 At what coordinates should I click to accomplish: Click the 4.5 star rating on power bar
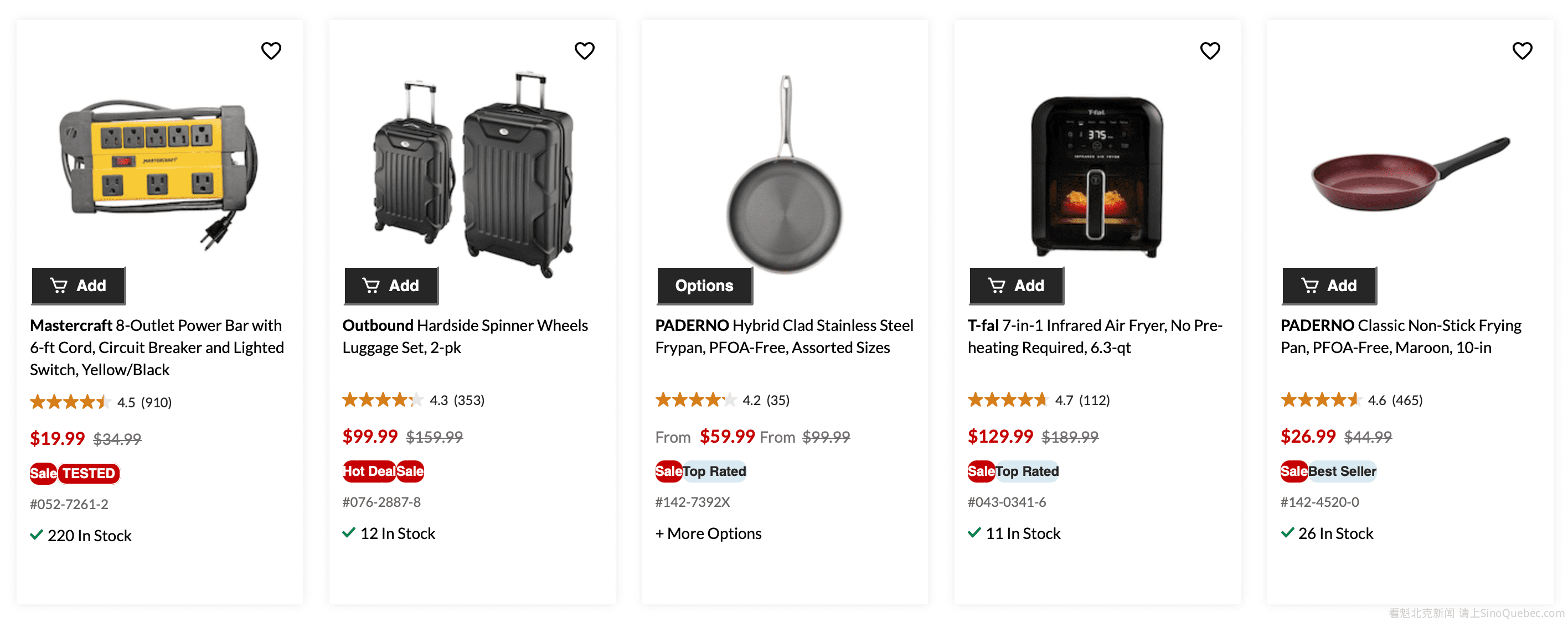pyautogui.click(x=100, y=402)
